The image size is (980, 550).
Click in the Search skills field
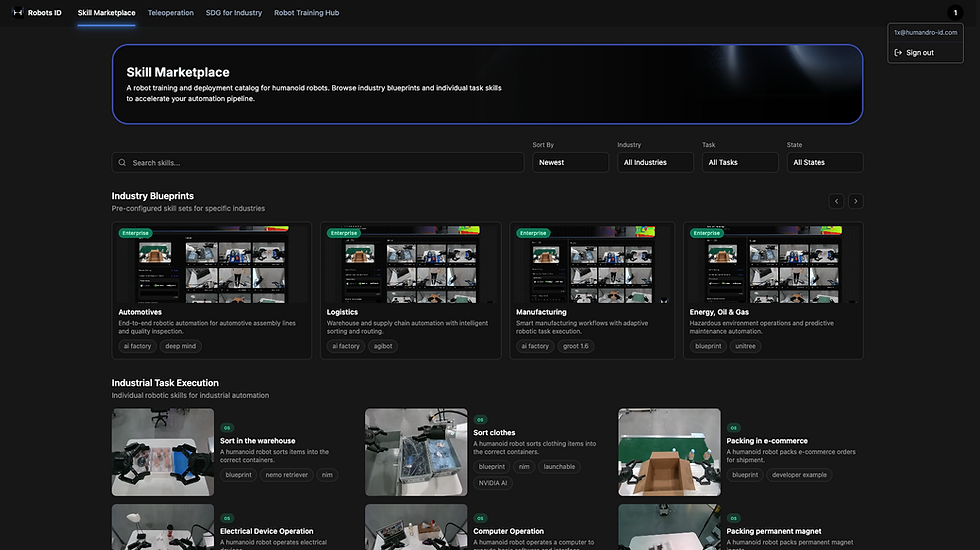point(318,162)
